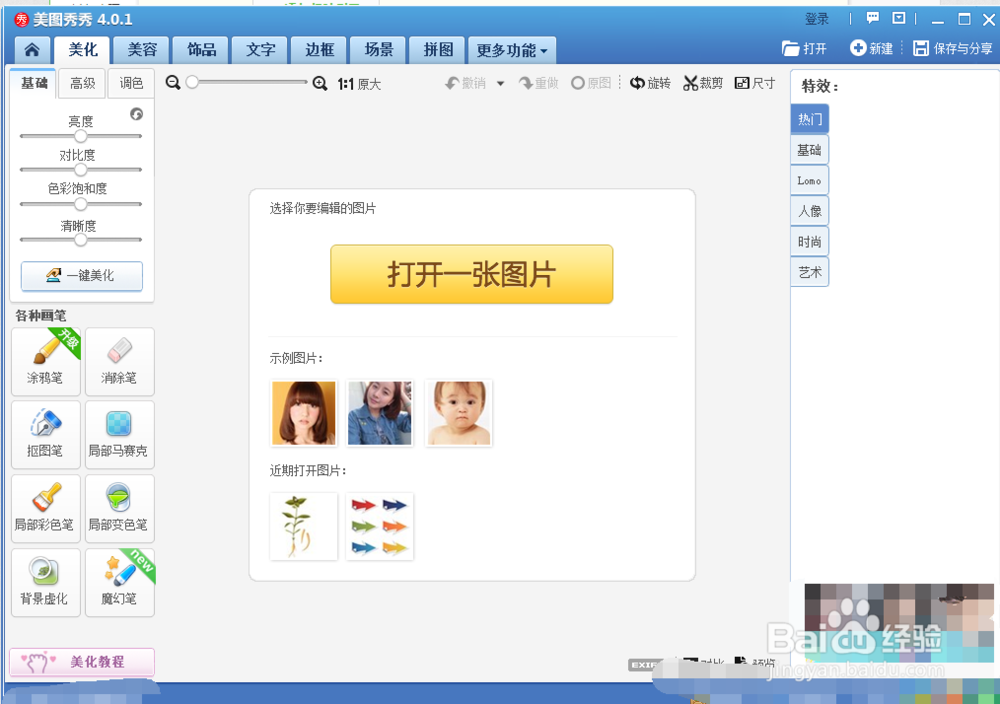
Task: Select 热门 effects category
Action: [x=809, y=119]
